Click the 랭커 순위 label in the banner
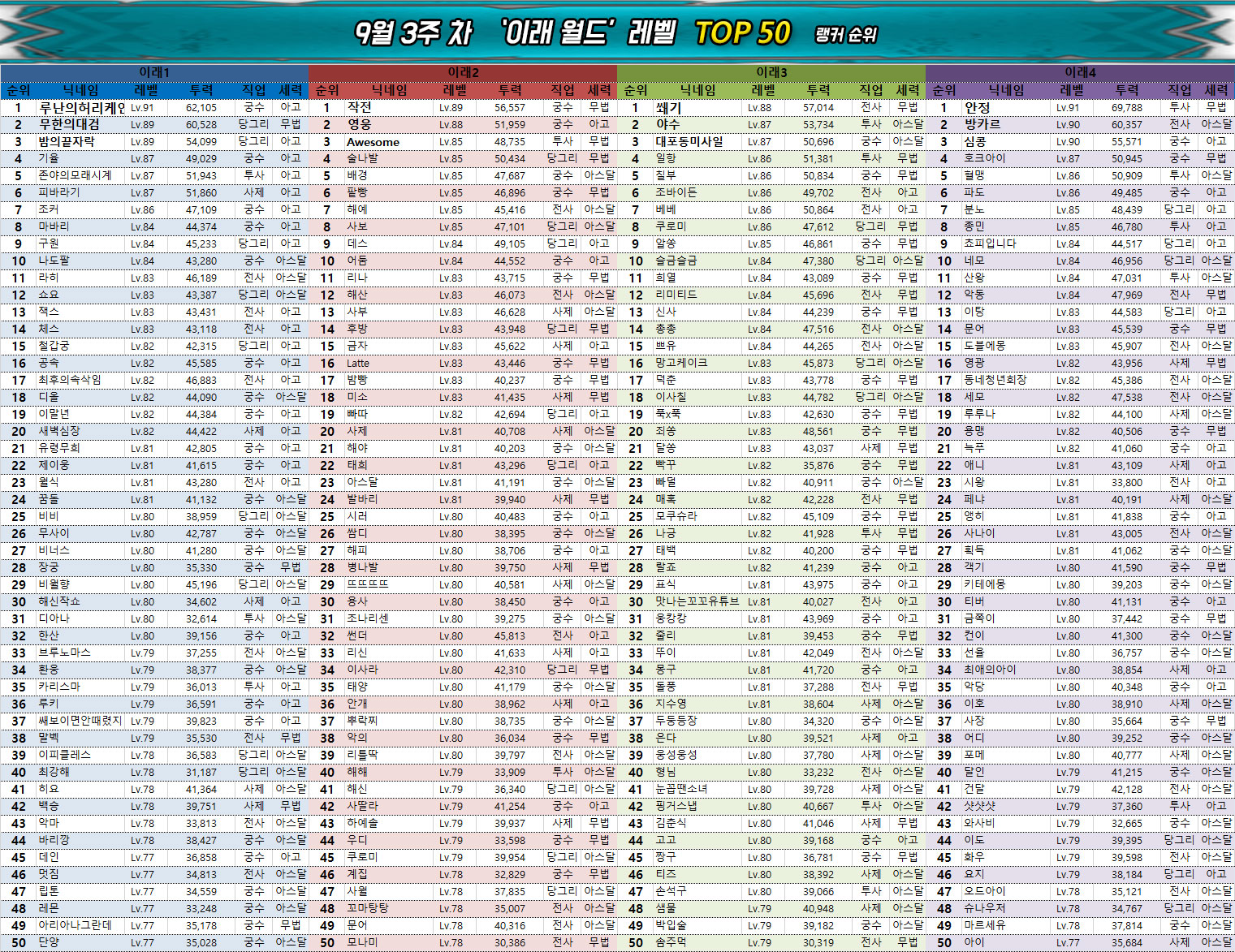This screenshot has height=952, width=1235. click(845, 35)
